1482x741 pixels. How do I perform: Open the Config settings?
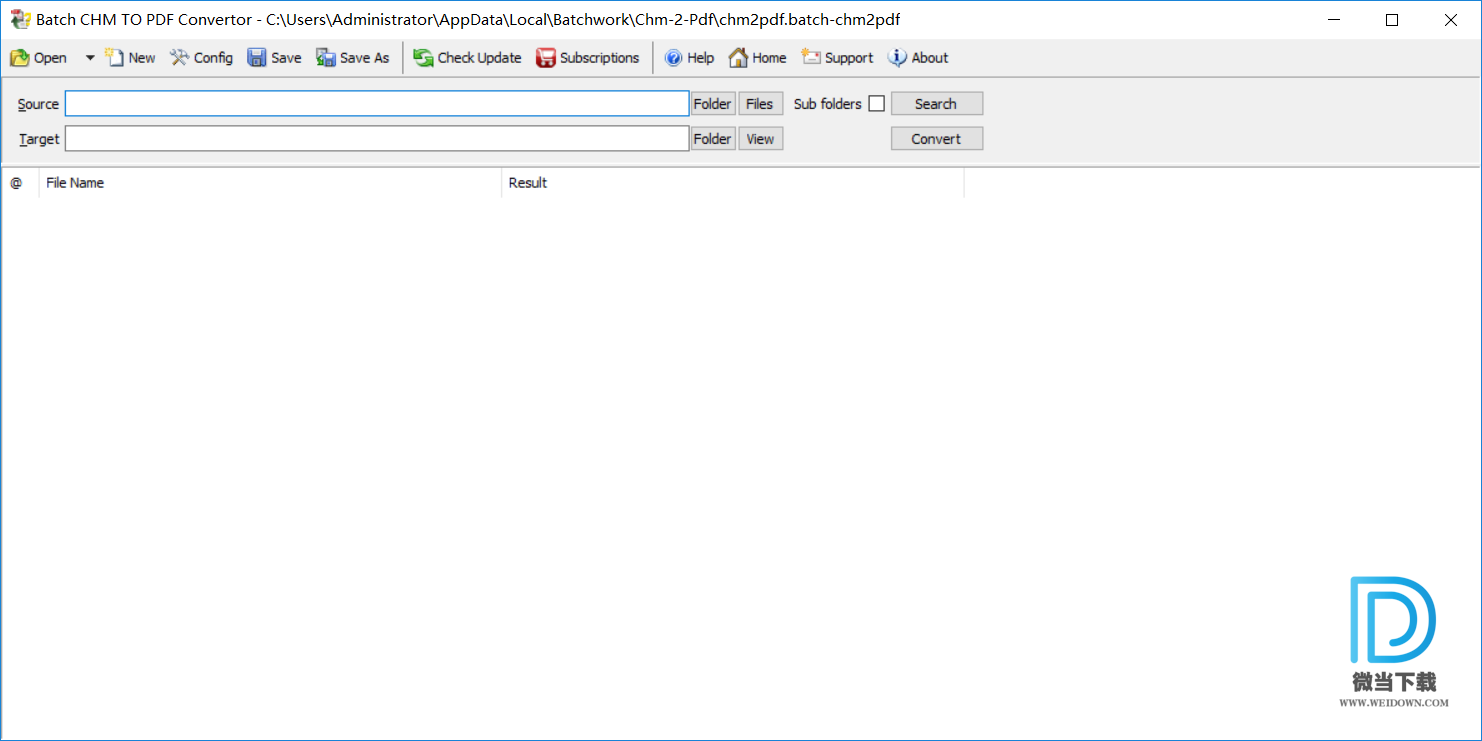click(201, 58)
